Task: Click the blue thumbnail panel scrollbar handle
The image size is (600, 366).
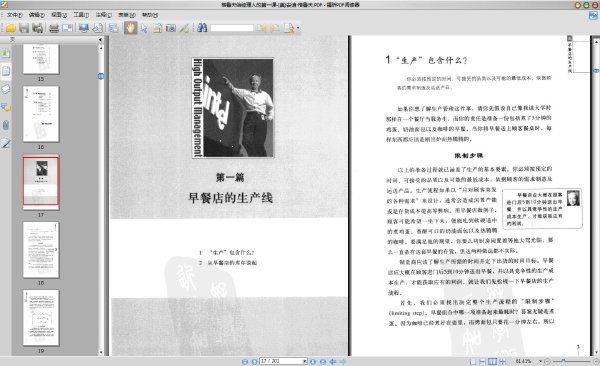Action: [101, 77]
